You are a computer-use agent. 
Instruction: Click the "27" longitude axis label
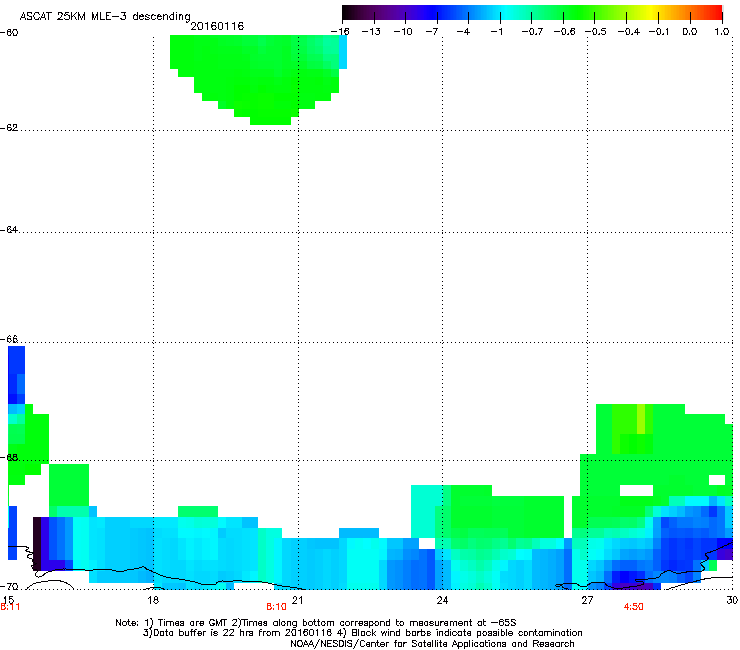(587, 600)
